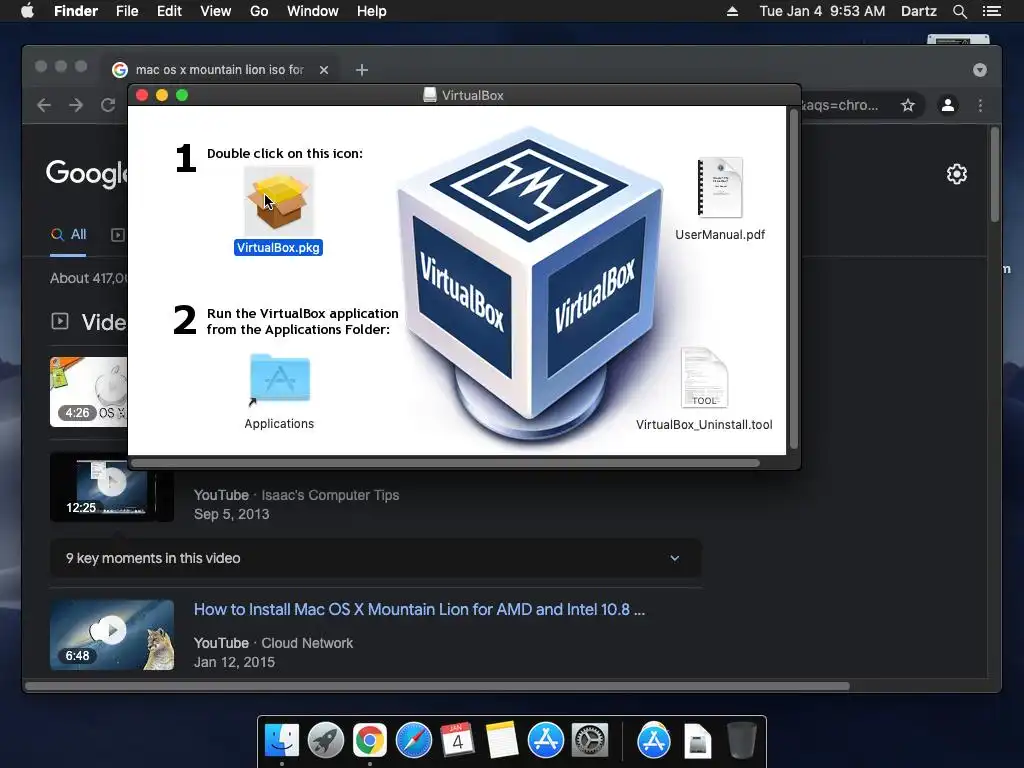Click VirtualBox window horizontal scrollbar
This screenshot has width=1024, height=768.
pos(445,463)
